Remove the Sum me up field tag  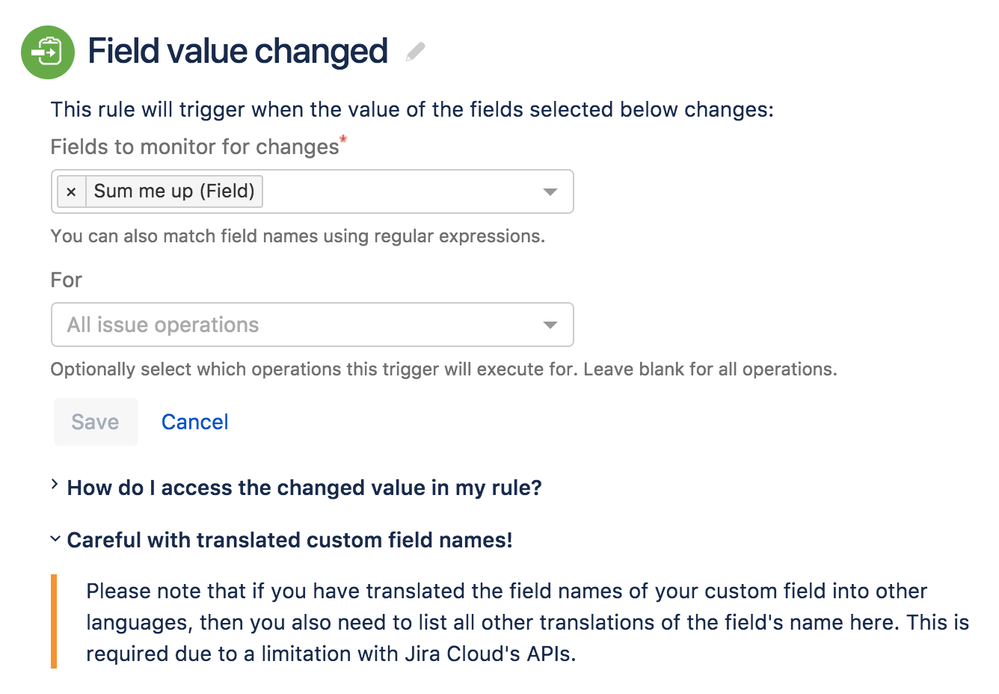(x=71, y=191)
